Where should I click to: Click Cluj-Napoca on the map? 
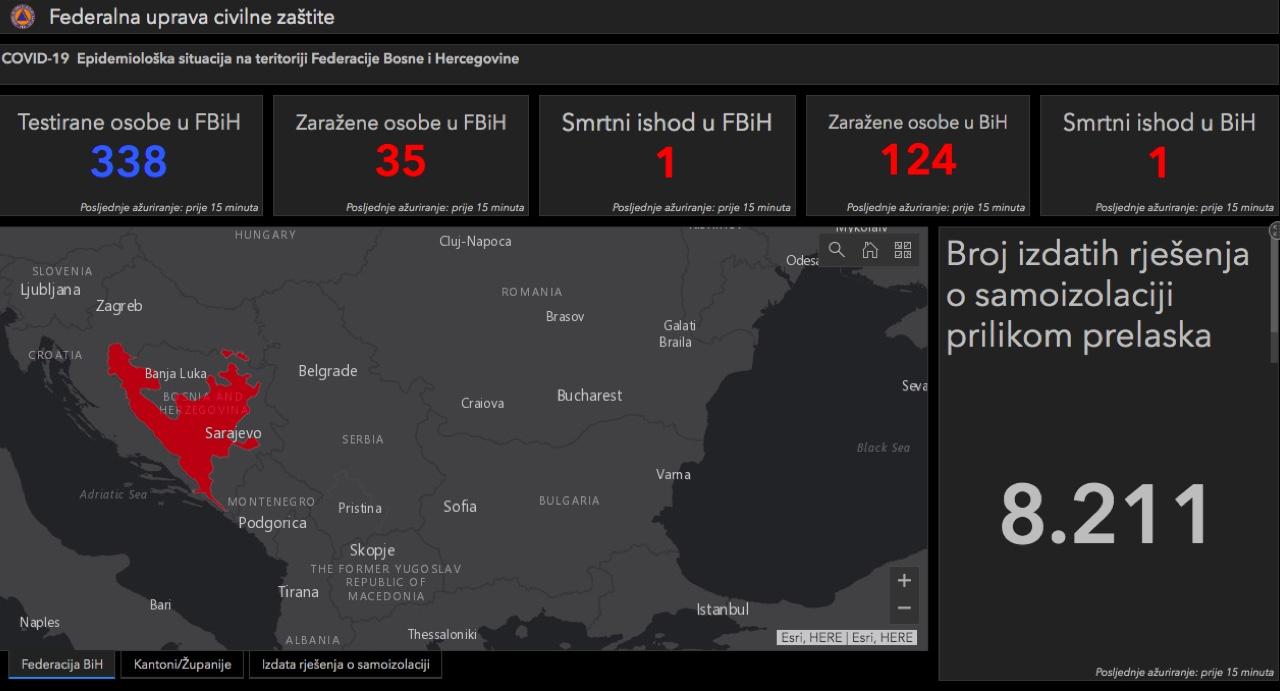point(475,241)
